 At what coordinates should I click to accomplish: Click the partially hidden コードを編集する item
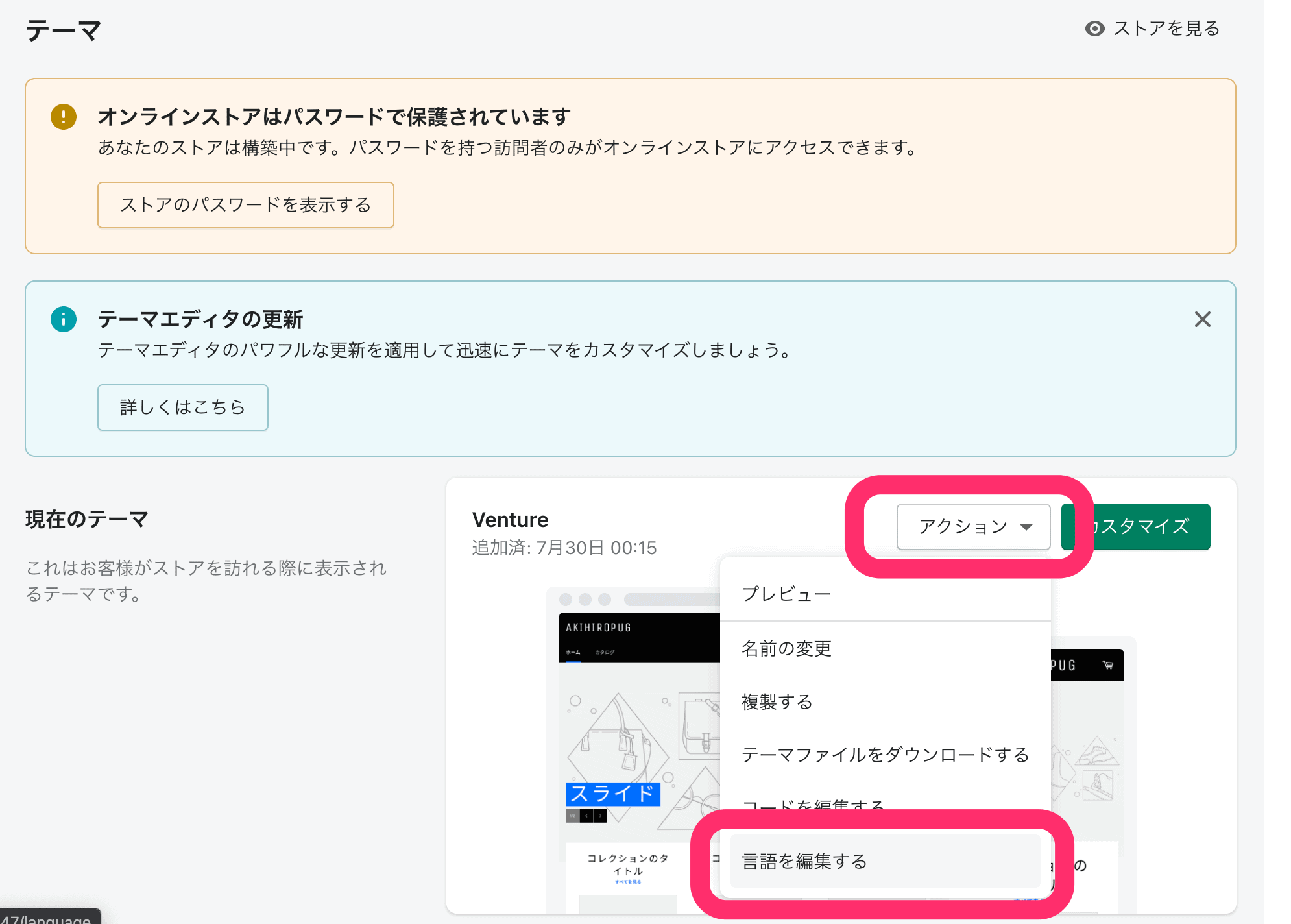(813, 803)
